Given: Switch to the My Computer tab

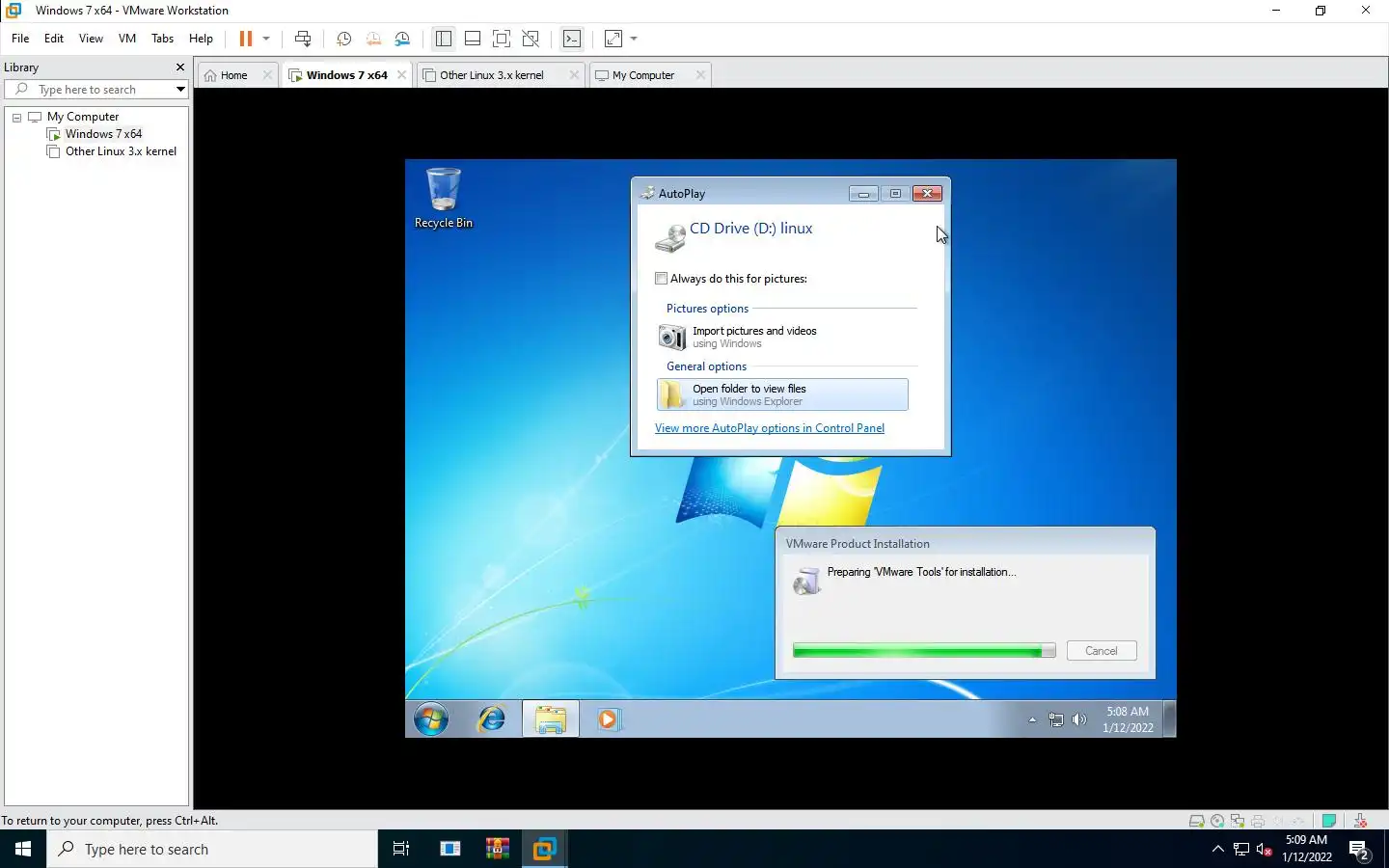Looking at the screenshot, I should point(643,75).
